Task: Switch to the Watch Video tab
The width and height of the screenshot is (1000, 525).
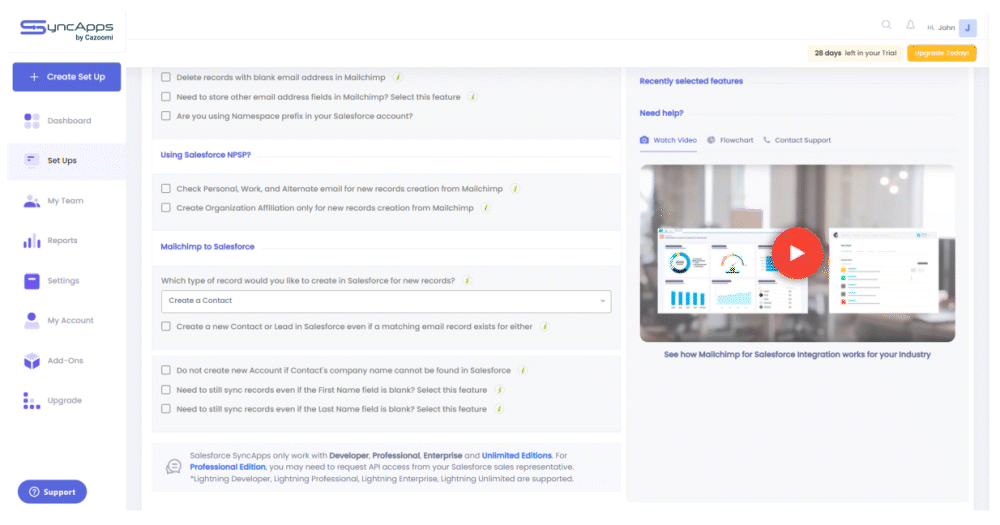Action: point(668,140)
